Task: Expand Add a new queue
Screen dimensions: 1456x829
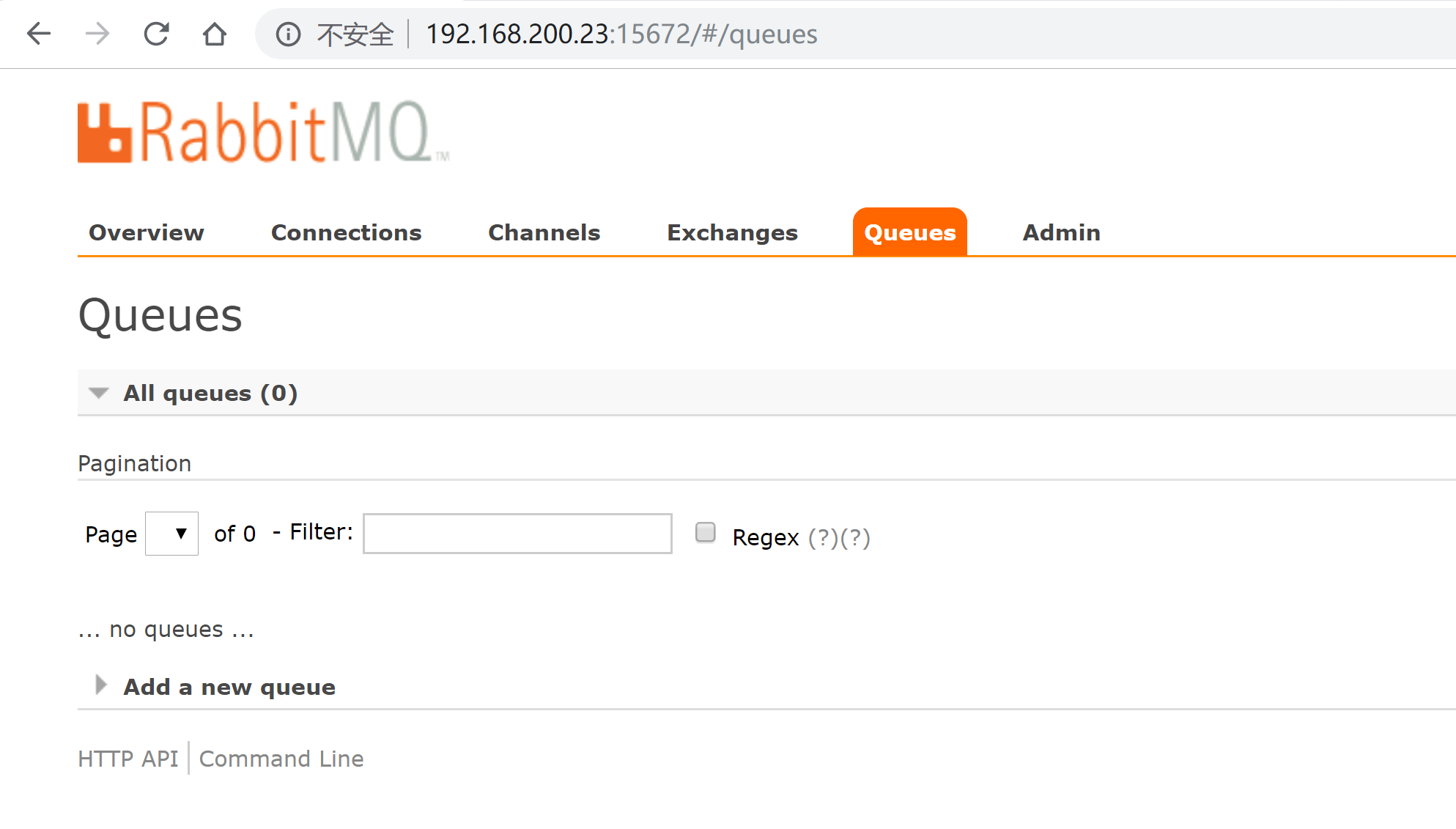Action: [229, 688]
